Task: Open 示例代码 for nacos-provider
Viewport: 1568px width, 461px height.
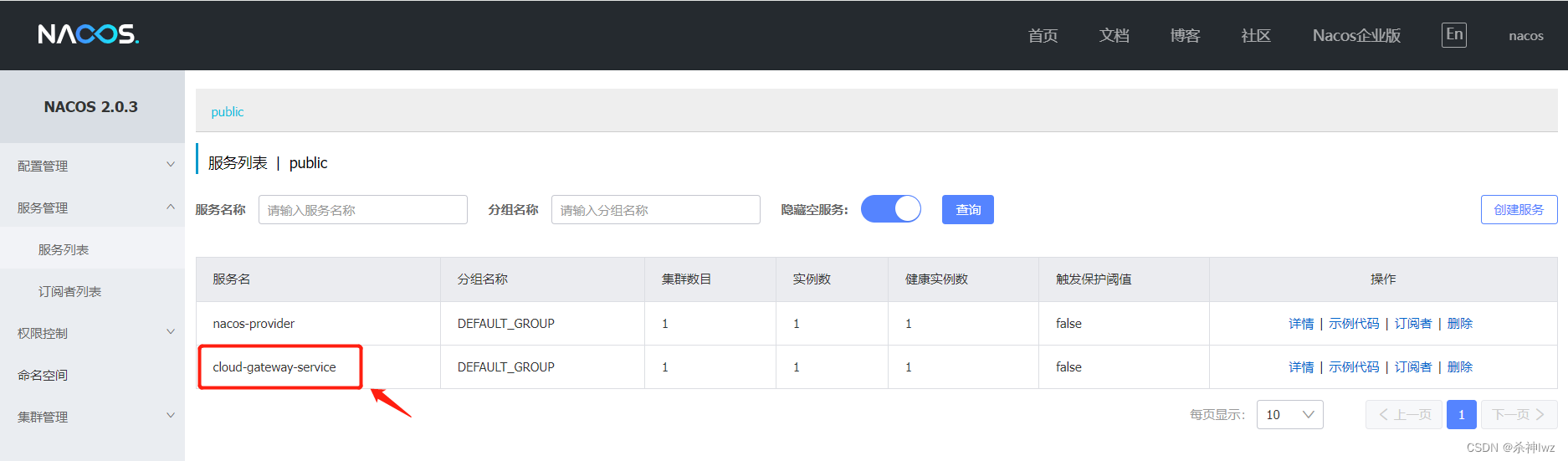Action: coord(1354,324)
